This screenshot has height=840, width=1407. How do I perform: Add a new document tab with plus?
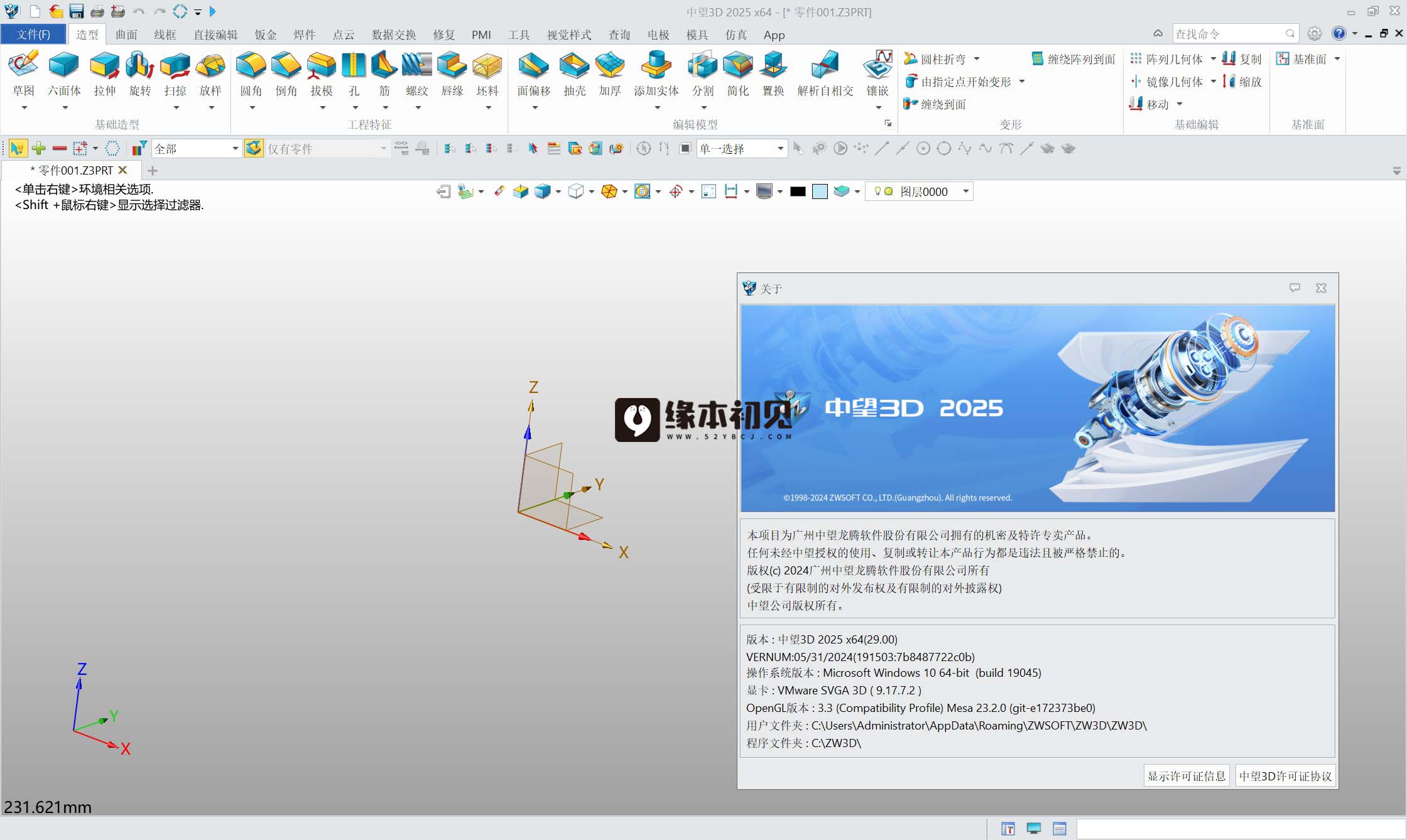click(x=153, y=171)
